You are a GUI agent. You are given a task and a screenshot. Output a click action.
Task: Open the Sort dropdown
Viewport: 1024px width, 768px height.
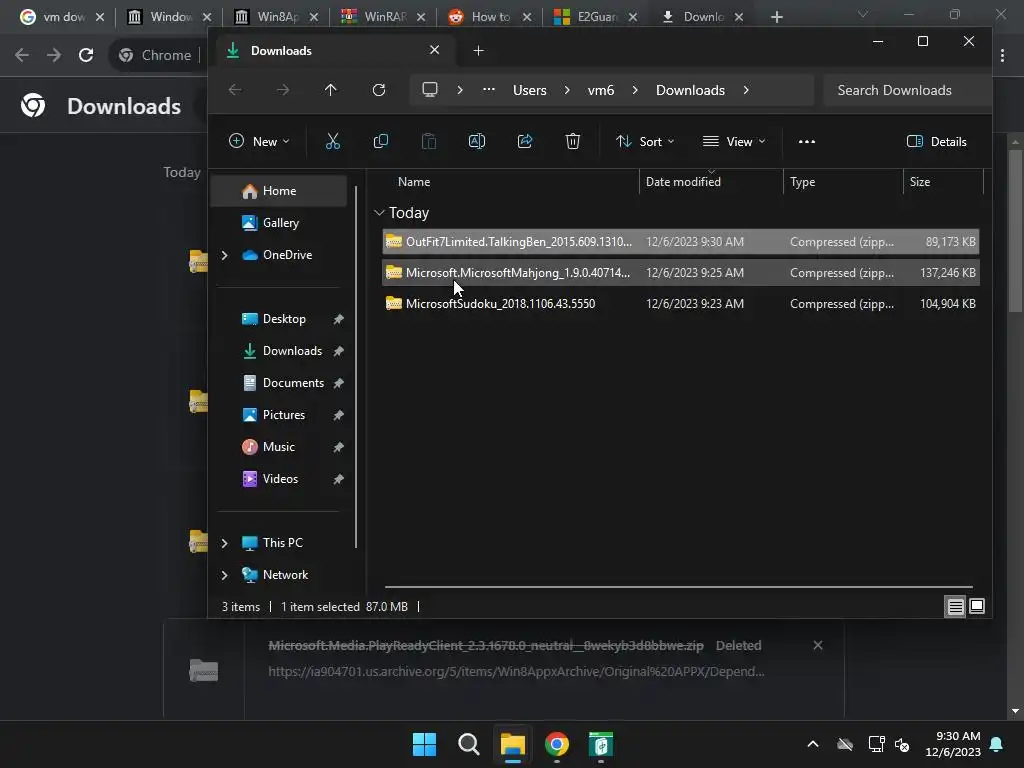[645, 141]
